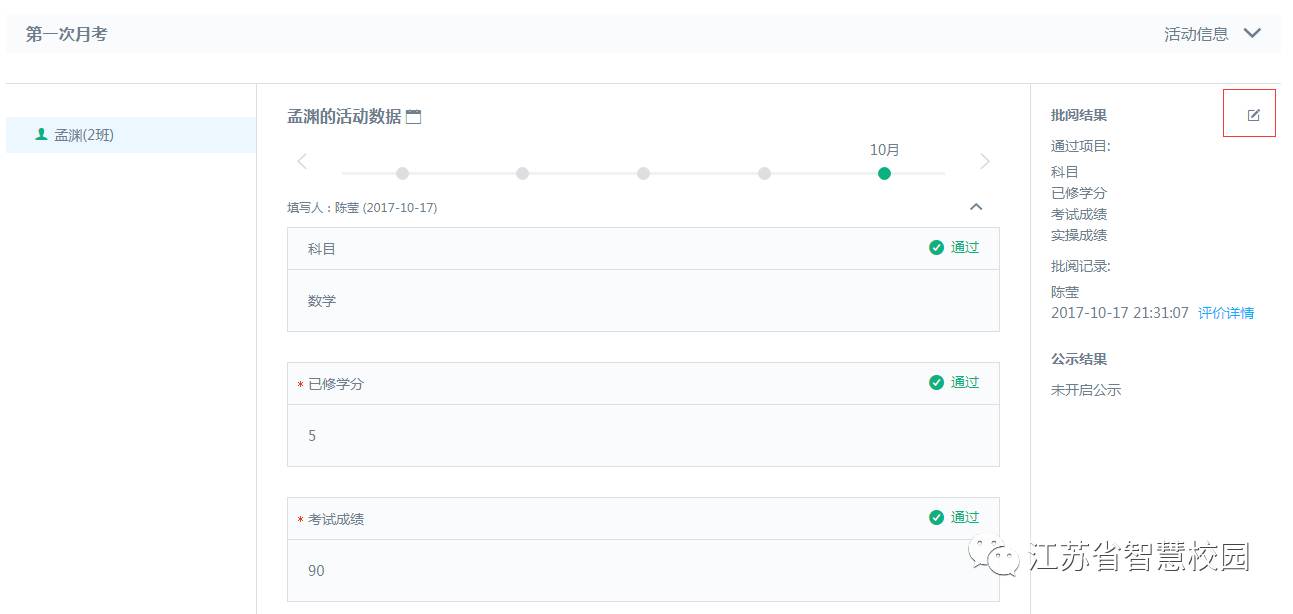Select student 孟渊(2班) in the list
The height and width of the screenshot is (614, 1293).
[131, 135]
